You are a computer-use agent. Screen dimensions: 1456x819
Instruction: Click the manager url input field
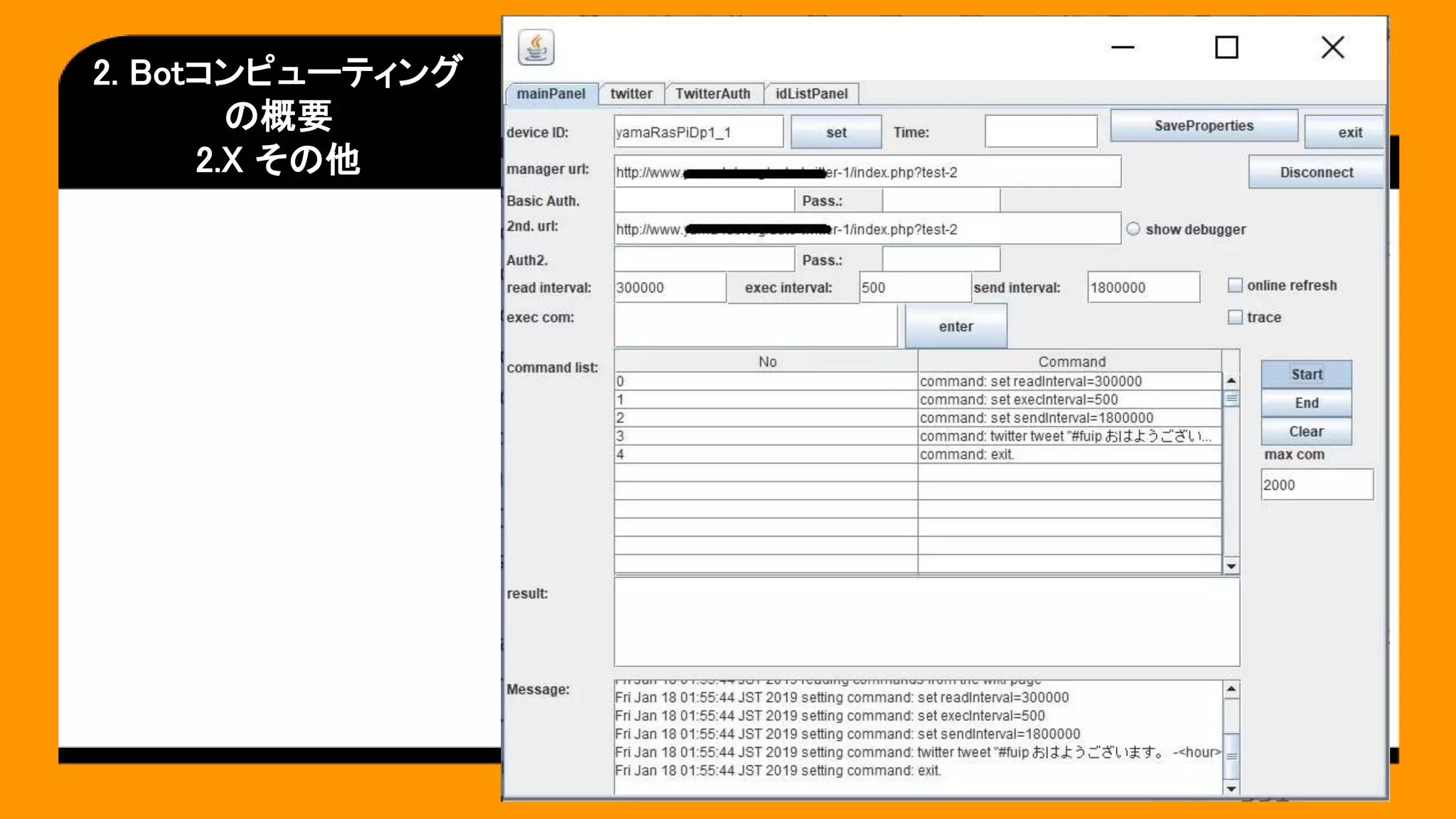(867, 172)
